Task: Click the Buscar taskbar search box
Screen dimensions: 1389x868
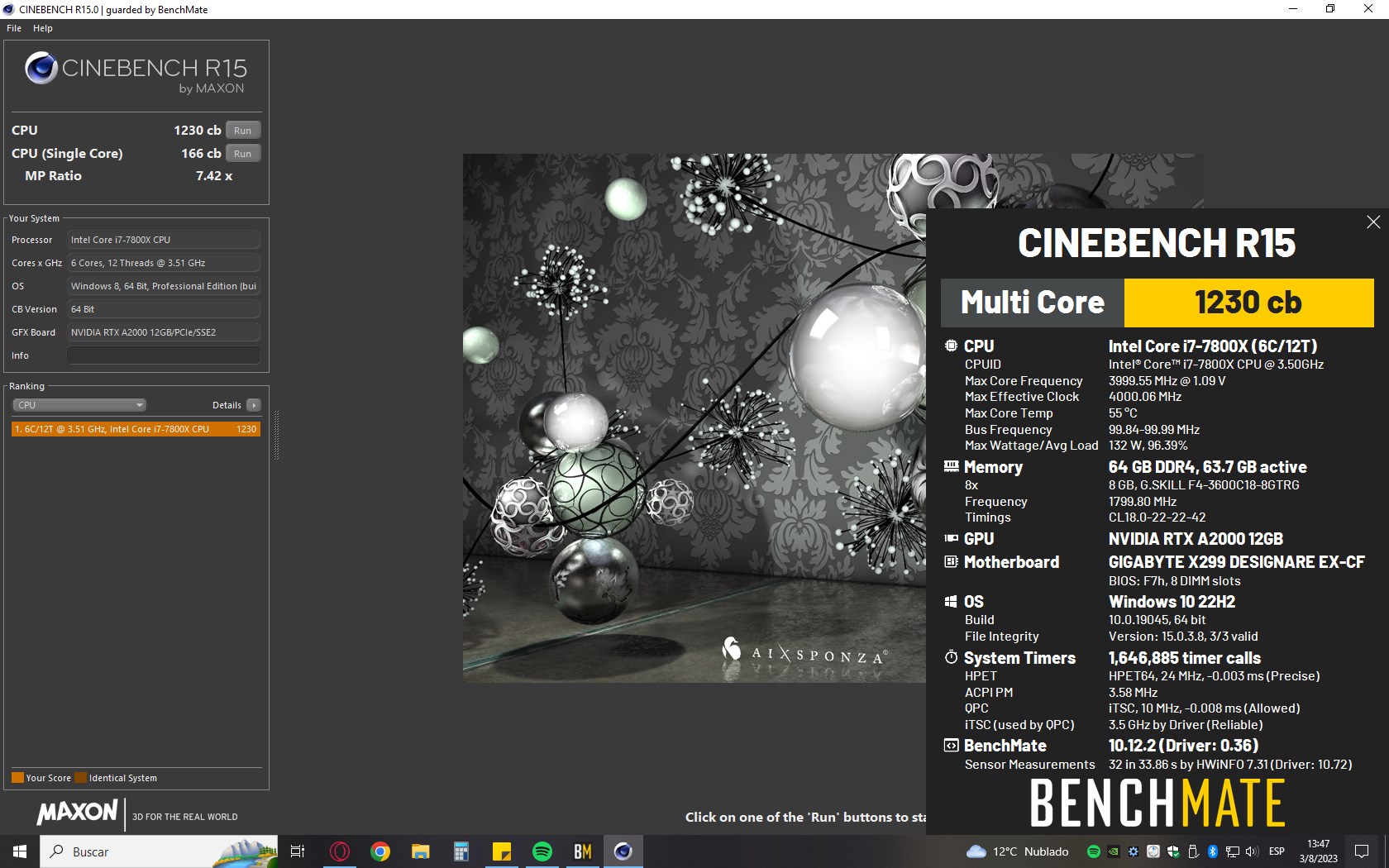Action: [x=159, y=851]
